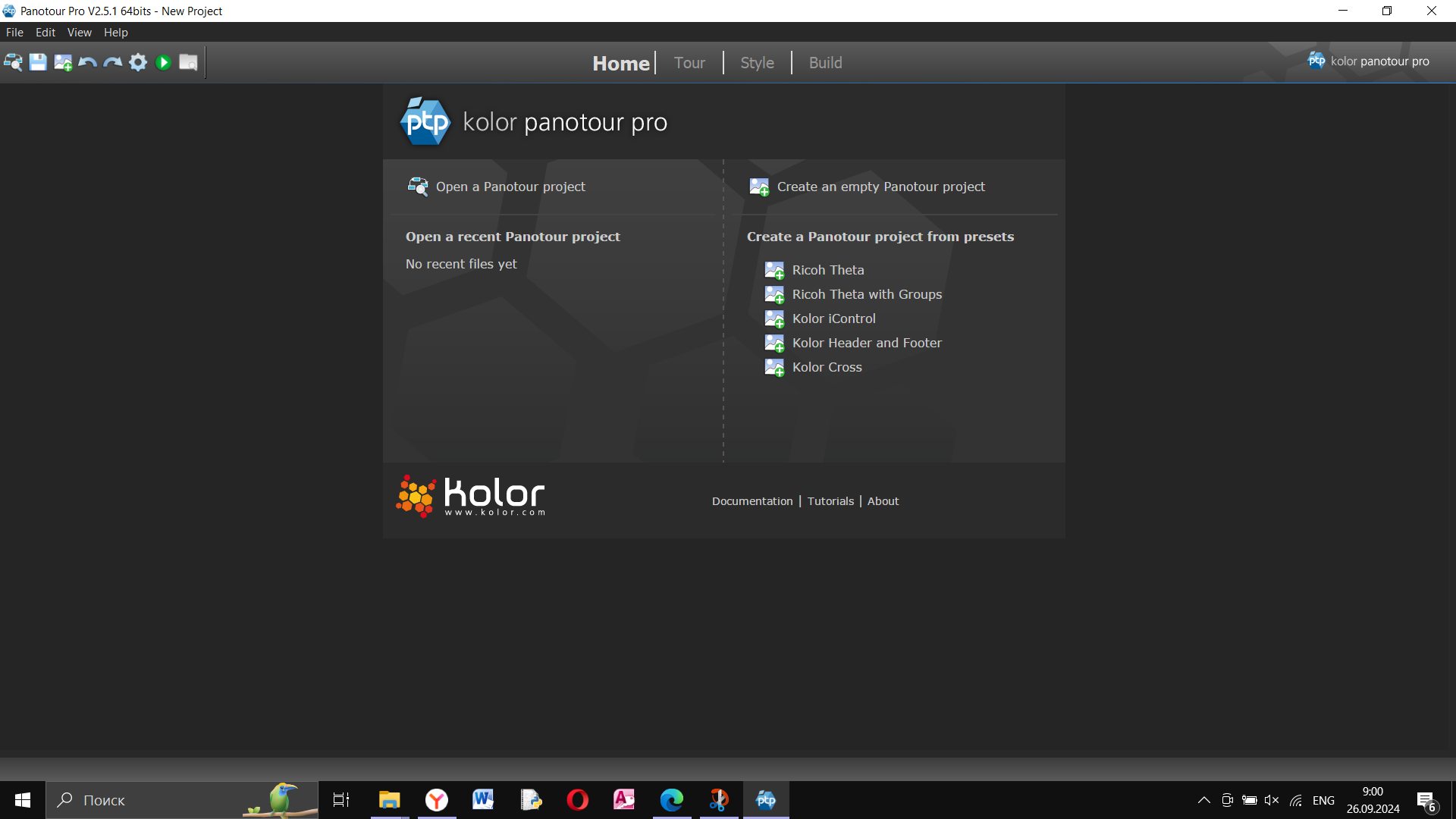This screenshot has height=819, width=1456.
Task: Click the ENG language indicator
Action: pos(1323,800)
